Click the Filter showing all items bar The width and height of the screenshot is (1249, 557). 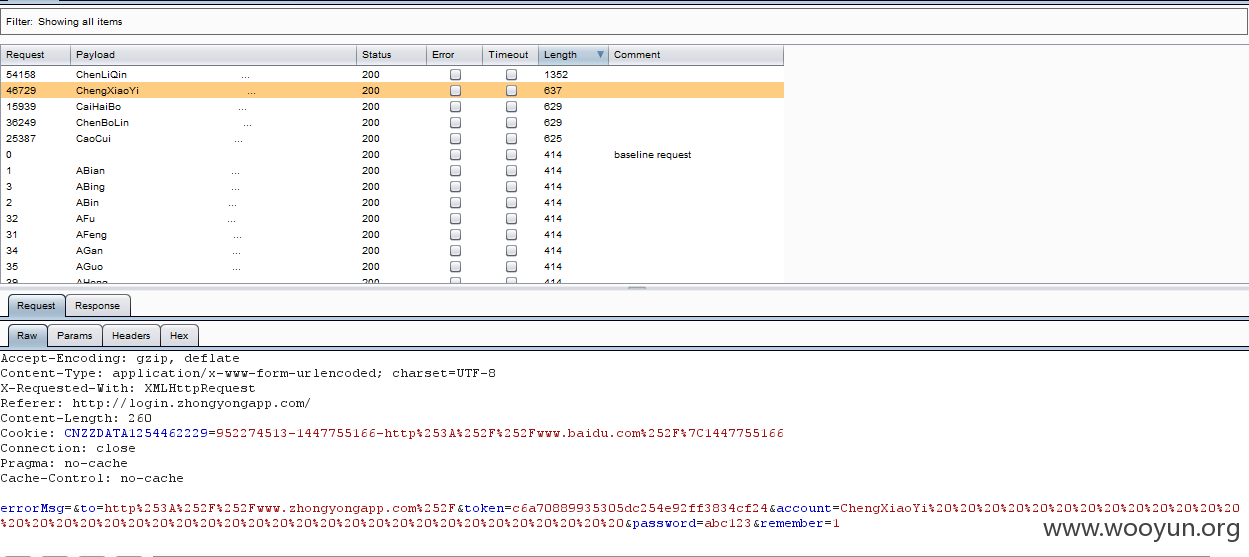click(x=624, y=21)
